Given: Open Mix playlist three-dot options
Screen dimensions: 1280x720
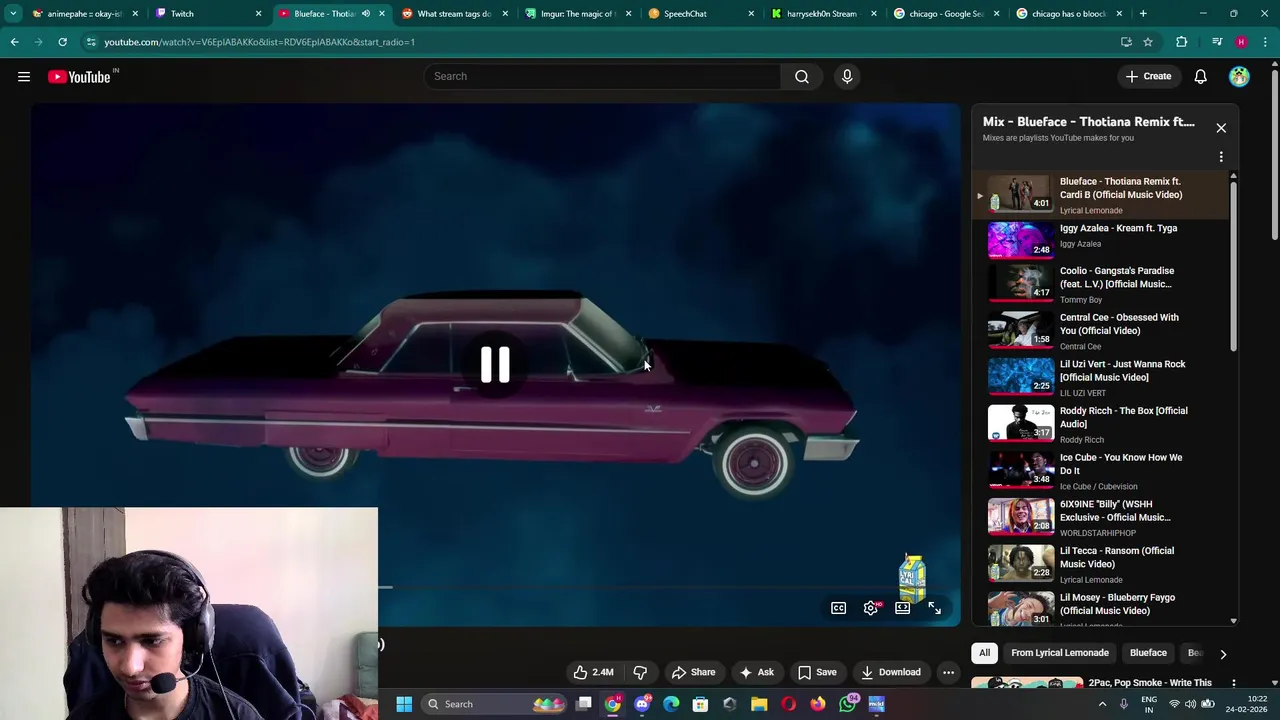Looking at the screenshot, I should pyautogui.click(x=1221, y=157).
